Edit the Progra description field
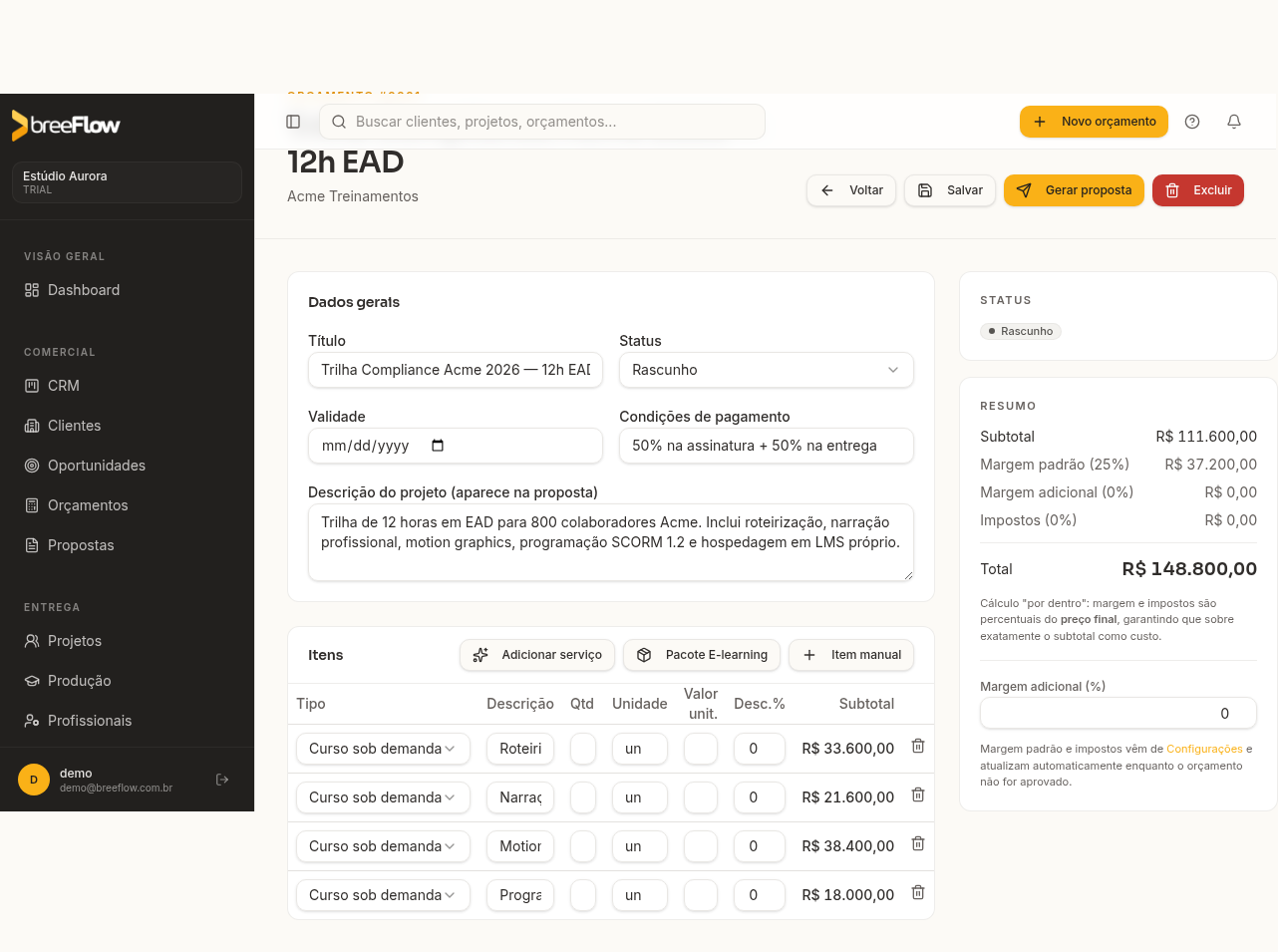The height and width of the screenshot is (952, 1278). pyautogui.click(x=520, y=895)
